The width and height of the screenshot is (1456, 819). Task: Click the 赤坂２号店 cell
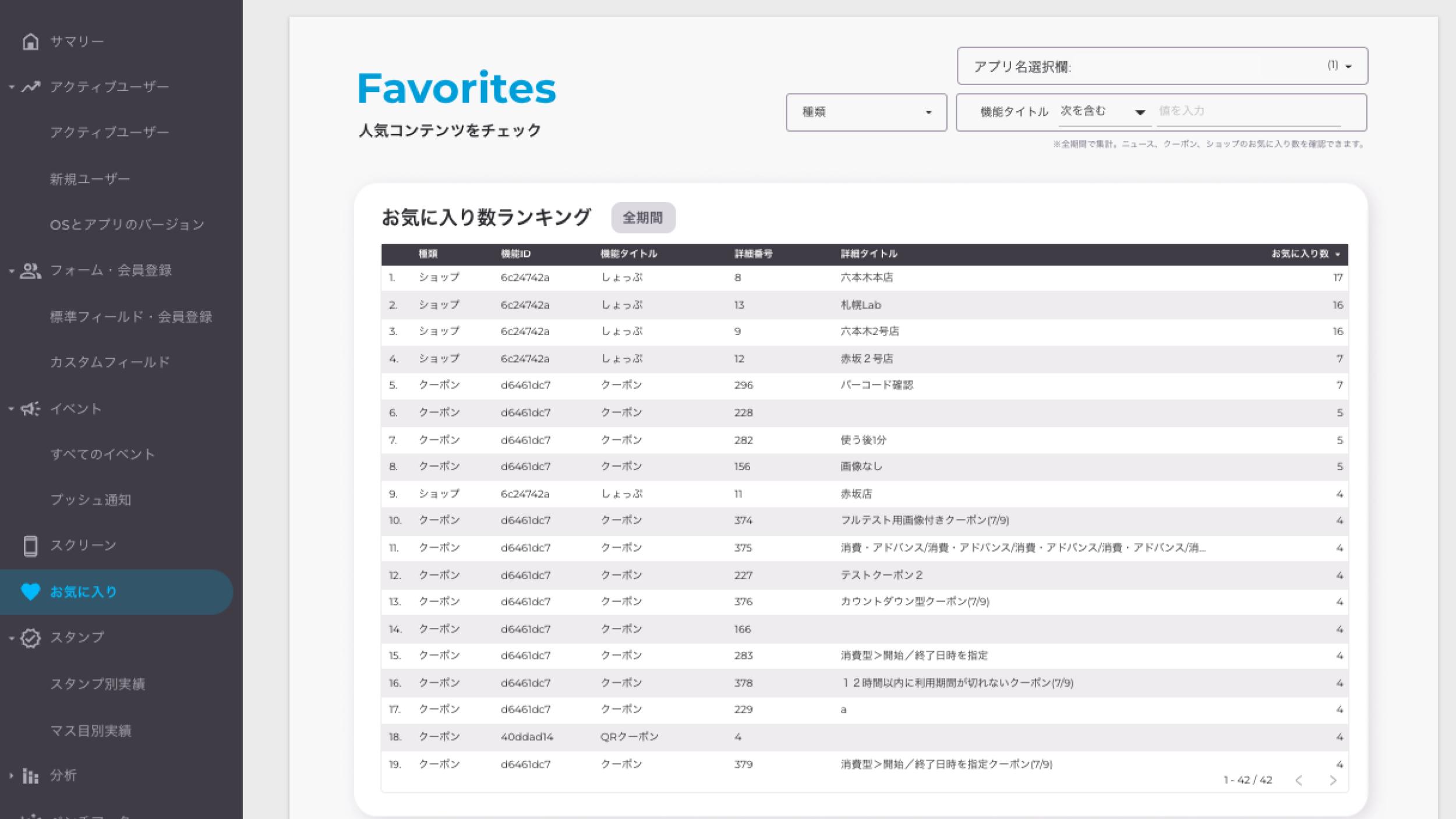[867, 359]
